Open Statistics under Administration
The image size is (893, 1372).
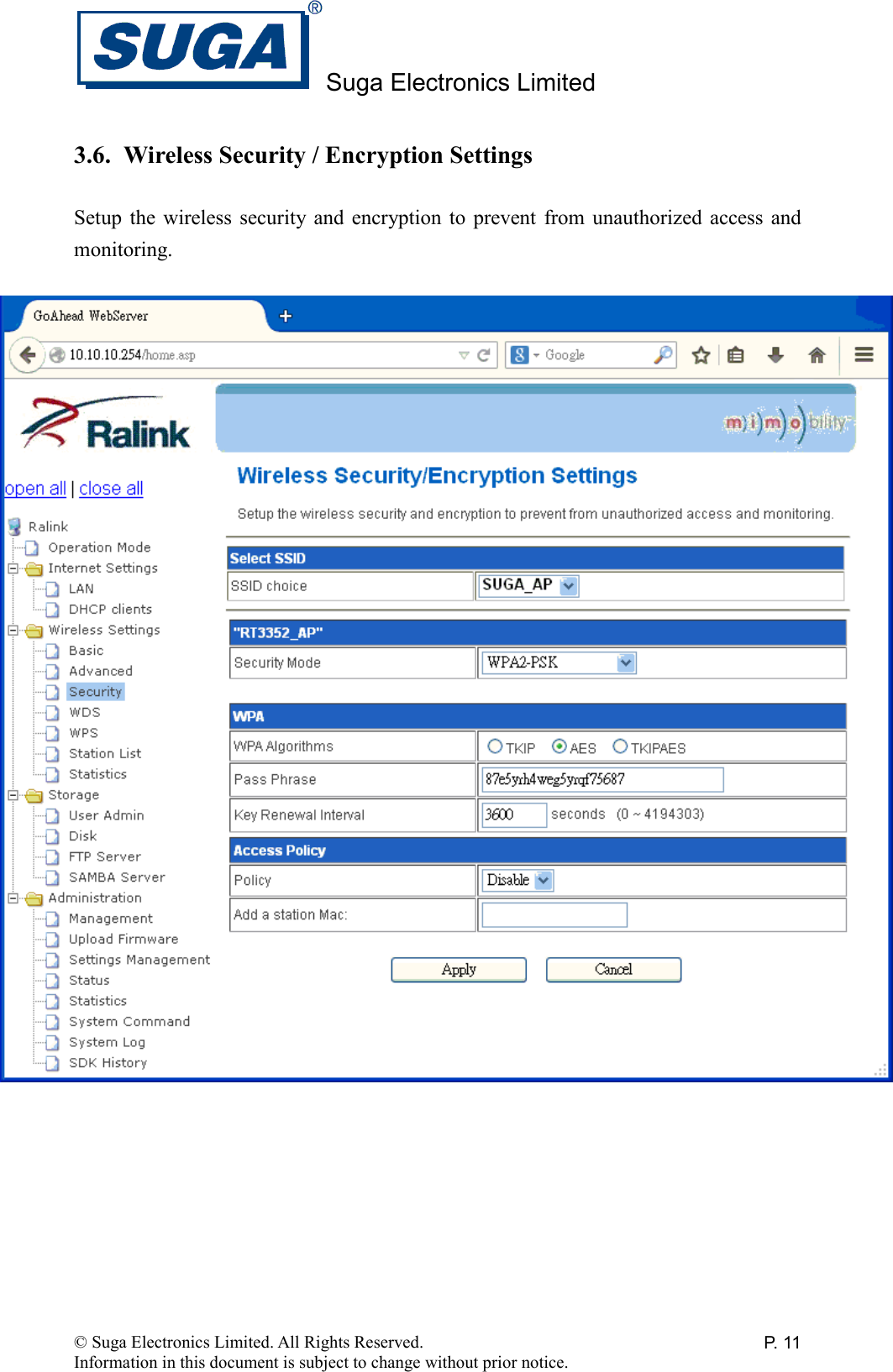[97, 1001]
